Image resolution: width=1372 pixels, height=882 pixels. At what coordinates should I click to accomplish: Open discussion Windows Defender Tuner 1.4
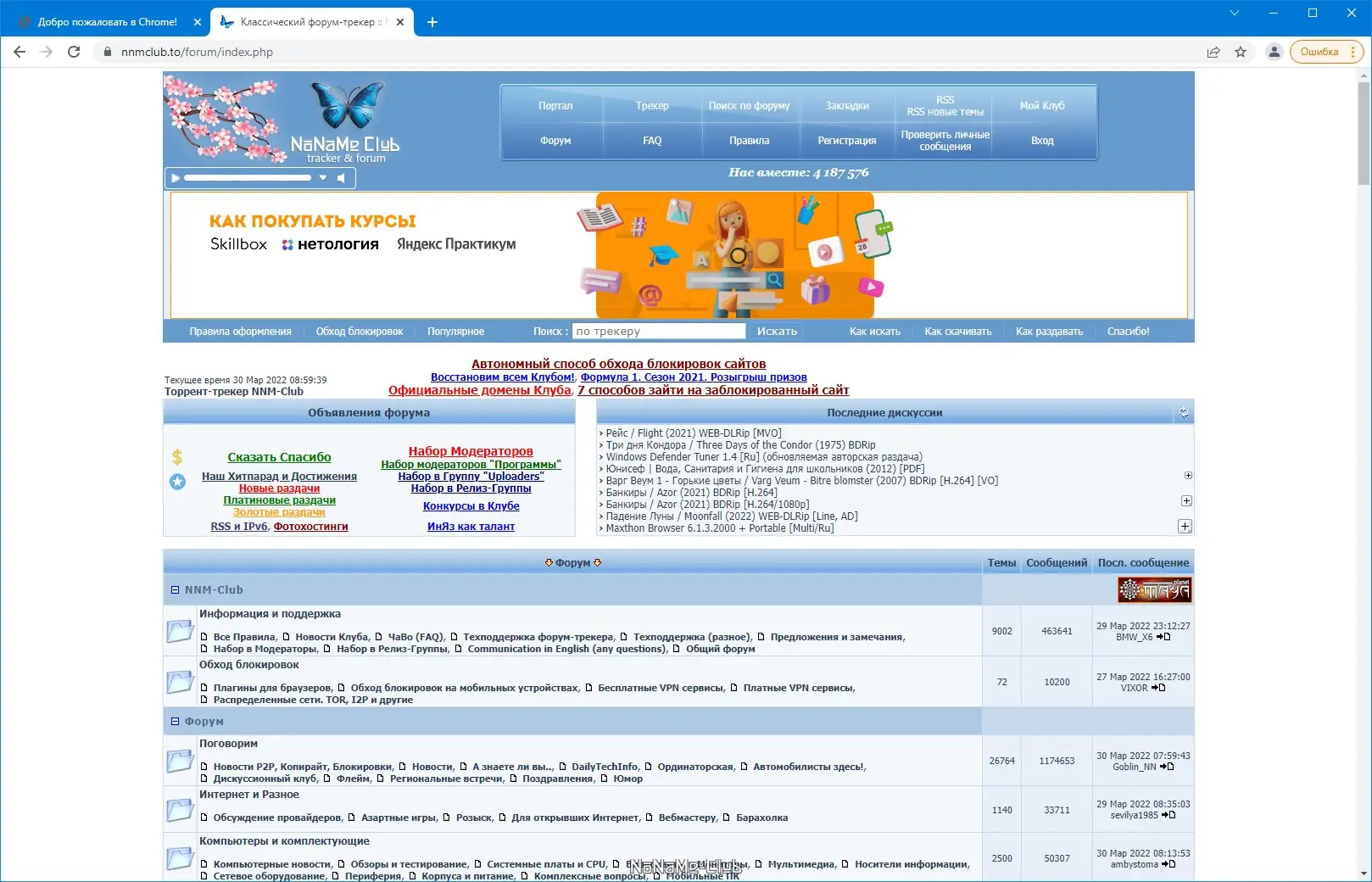click(764, 457)
